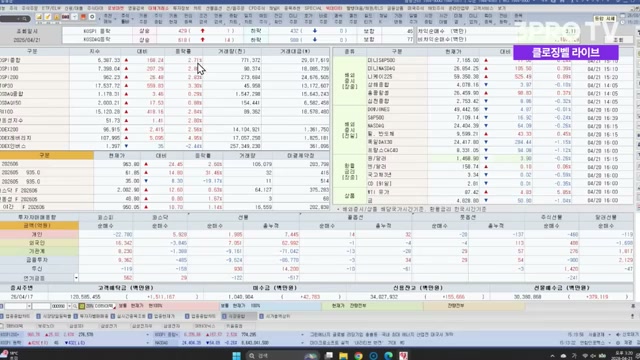This screenshot has width=640, height=360.
Task: Click the yellow lock icon in toolbar
Action: click(56, 17)
